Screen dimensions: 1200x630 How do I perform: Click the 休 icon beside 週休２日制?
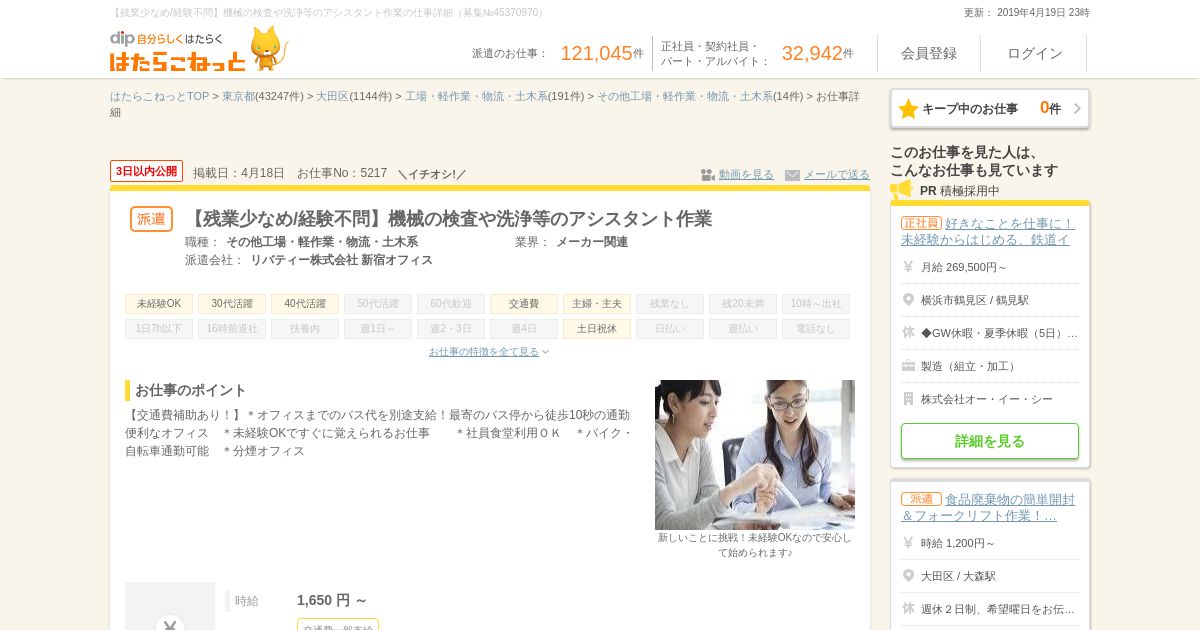[x=908, y=609]
